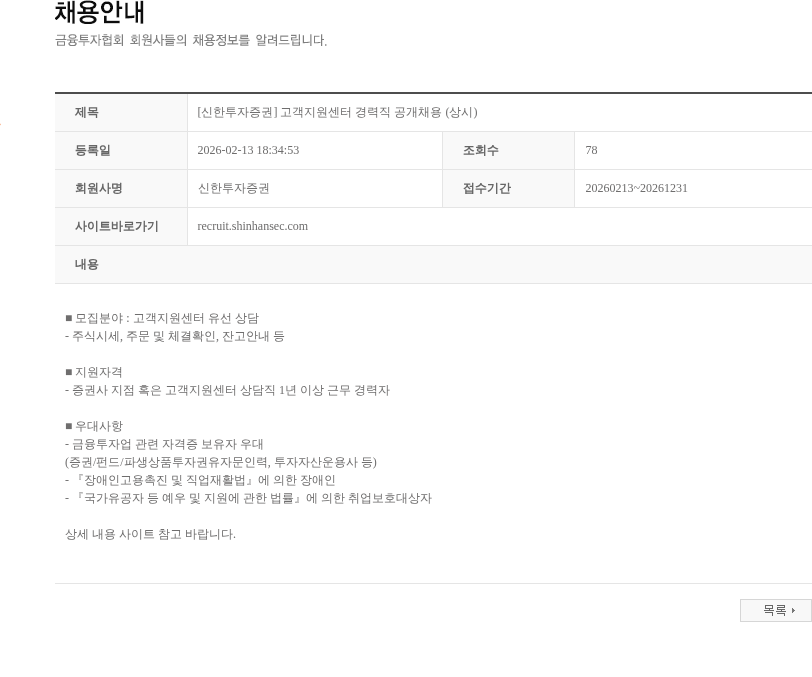Select the line 금융투자업 관련 자격증 보유자 우대
The width and height of the screenshot is (812, 677).
point(164,444)
